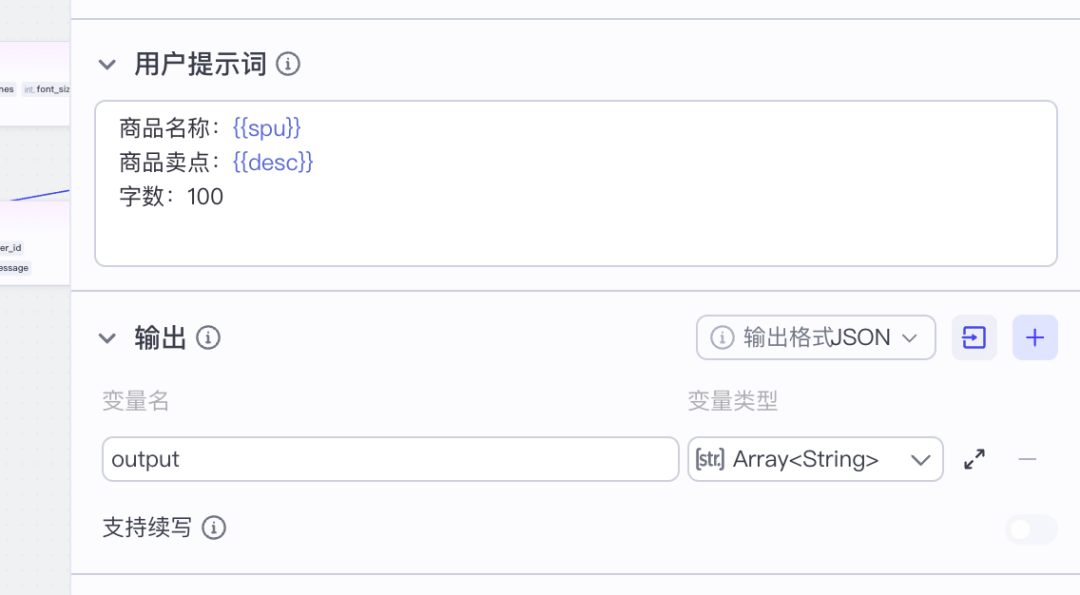Viewport: 1080px width, 595px height.
Task: Click info icon beside 支持续写
Action: (x=214, y=527)
